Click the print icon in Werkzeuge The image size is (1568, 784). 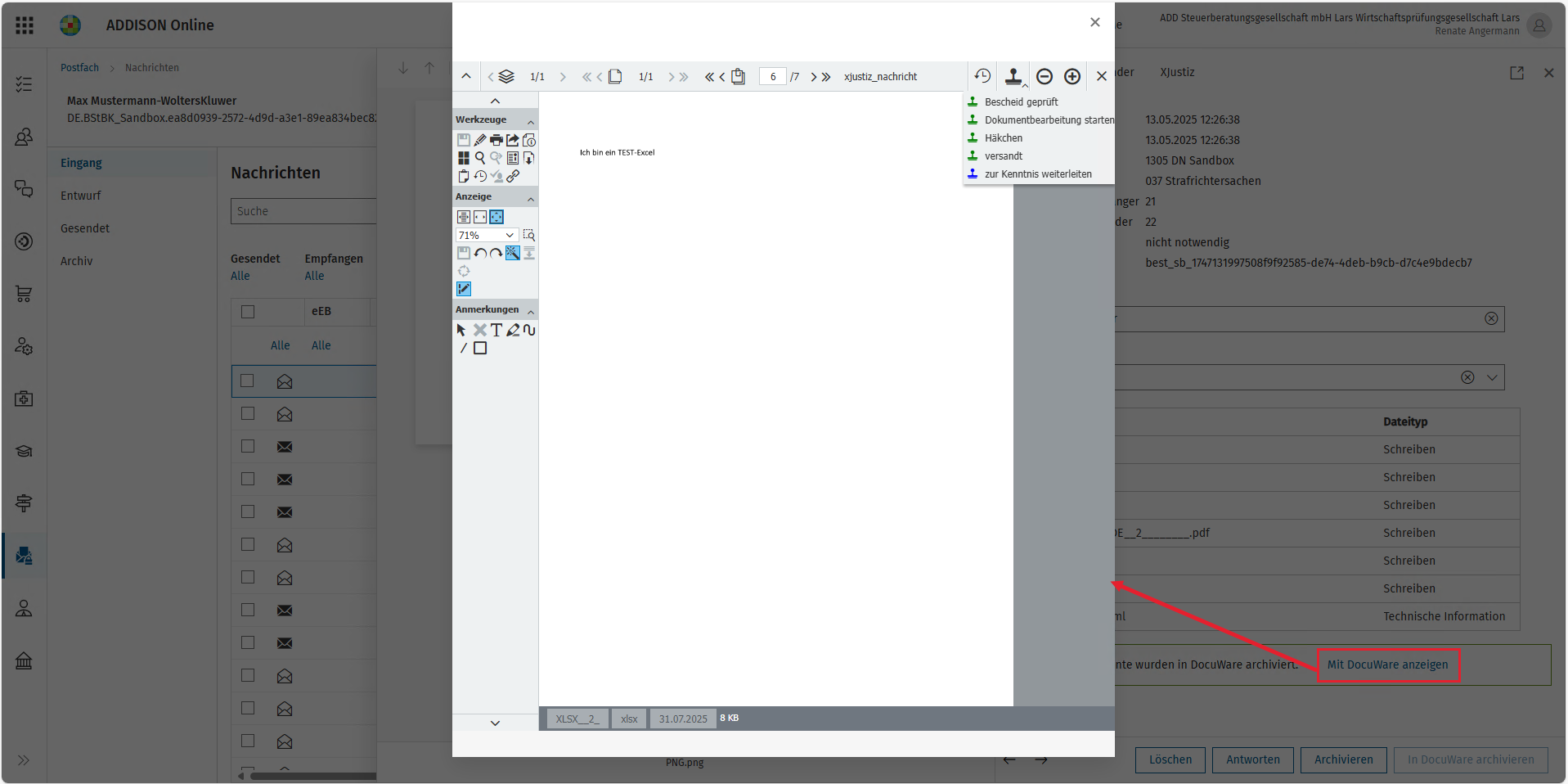pos(496,140)
